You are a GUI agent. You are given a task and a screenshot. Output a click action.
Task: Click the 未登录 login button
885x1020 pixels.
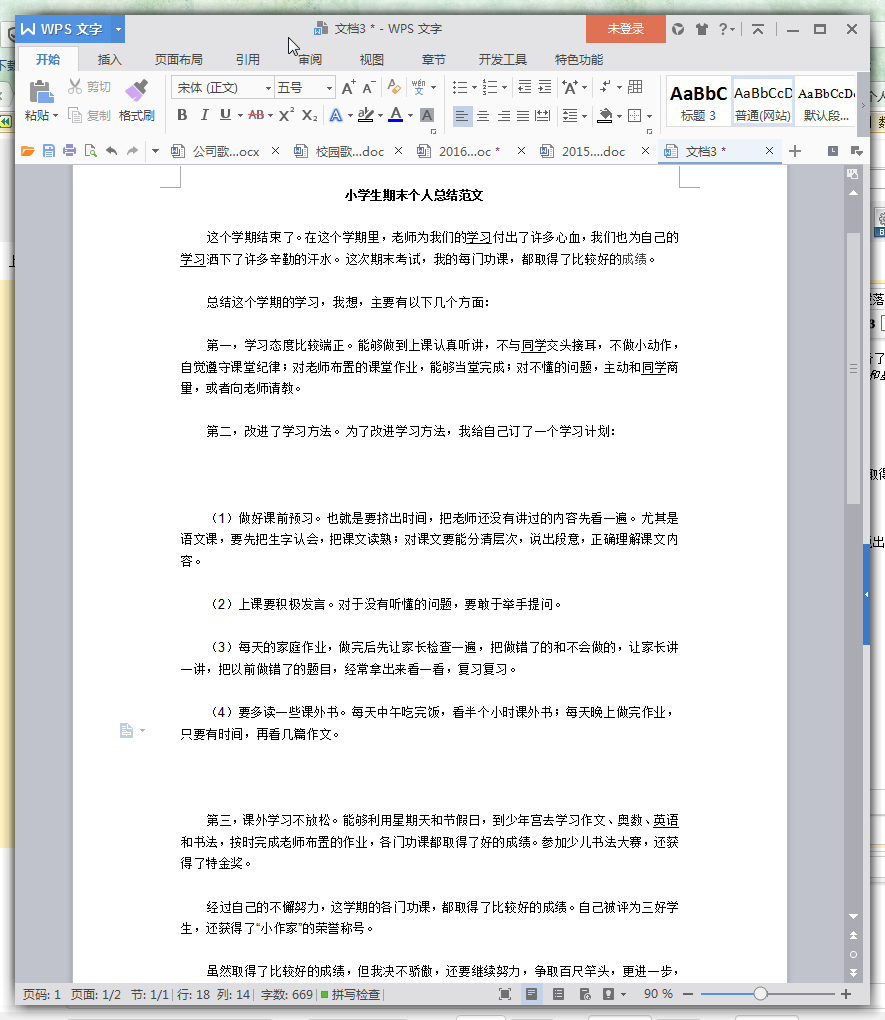point(625,30)
